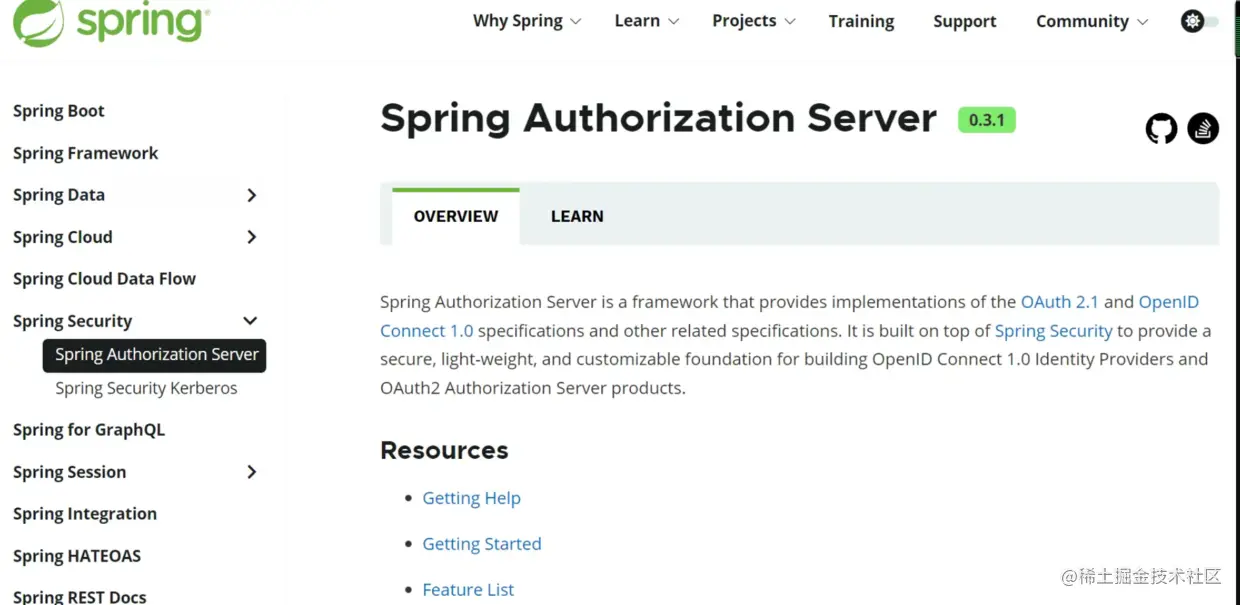
Task: Open Spring Cloud Data Flow project
Action: click(104, 279)
